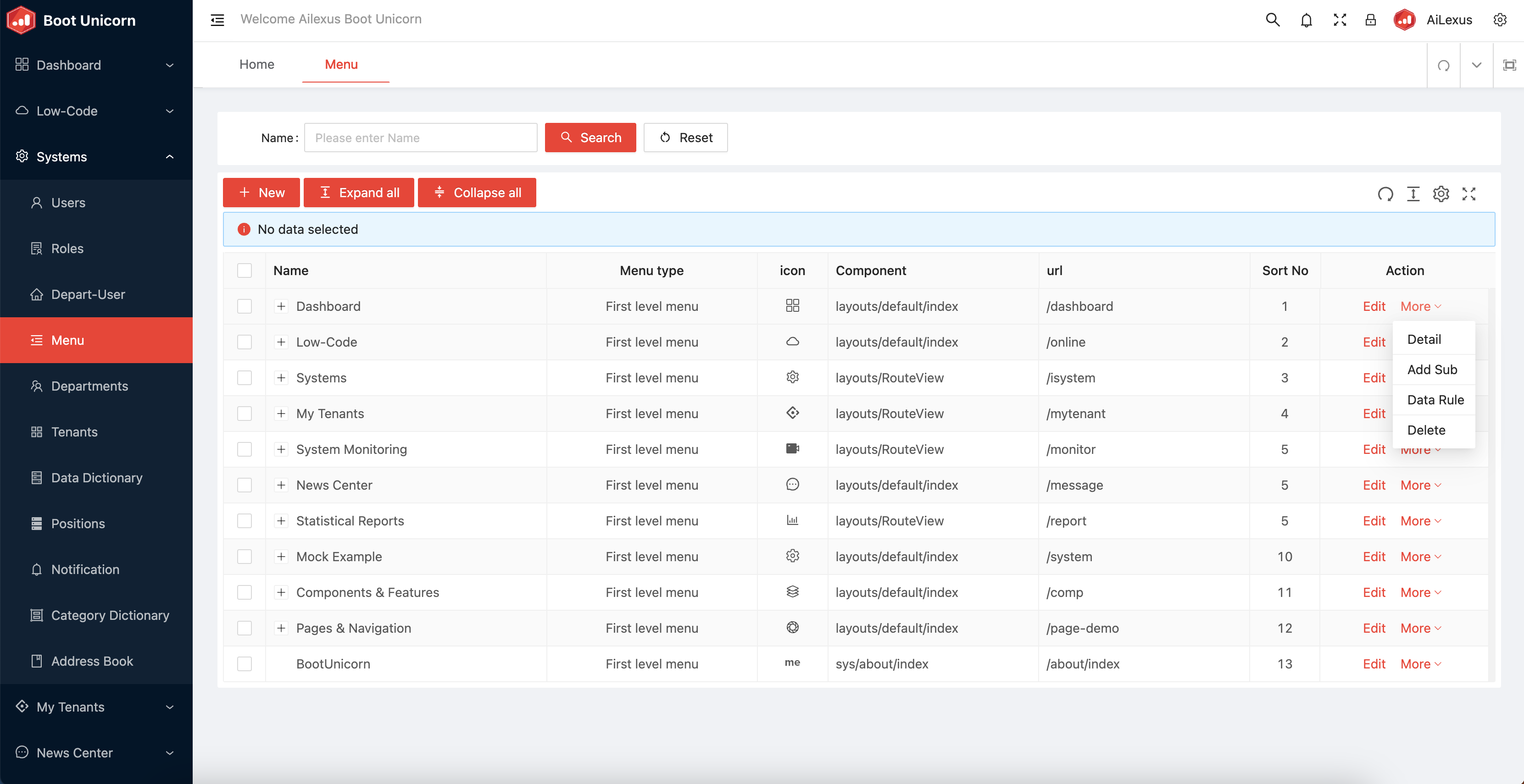Click the table refresh icon
Screen dimensions: 1524x784
click(x=1385, y=194)
